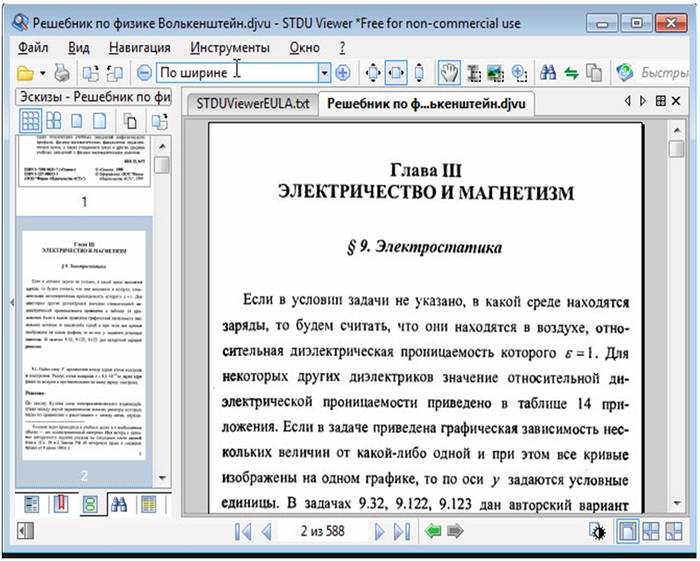Open the Окно menu

[x=304, y=47]
